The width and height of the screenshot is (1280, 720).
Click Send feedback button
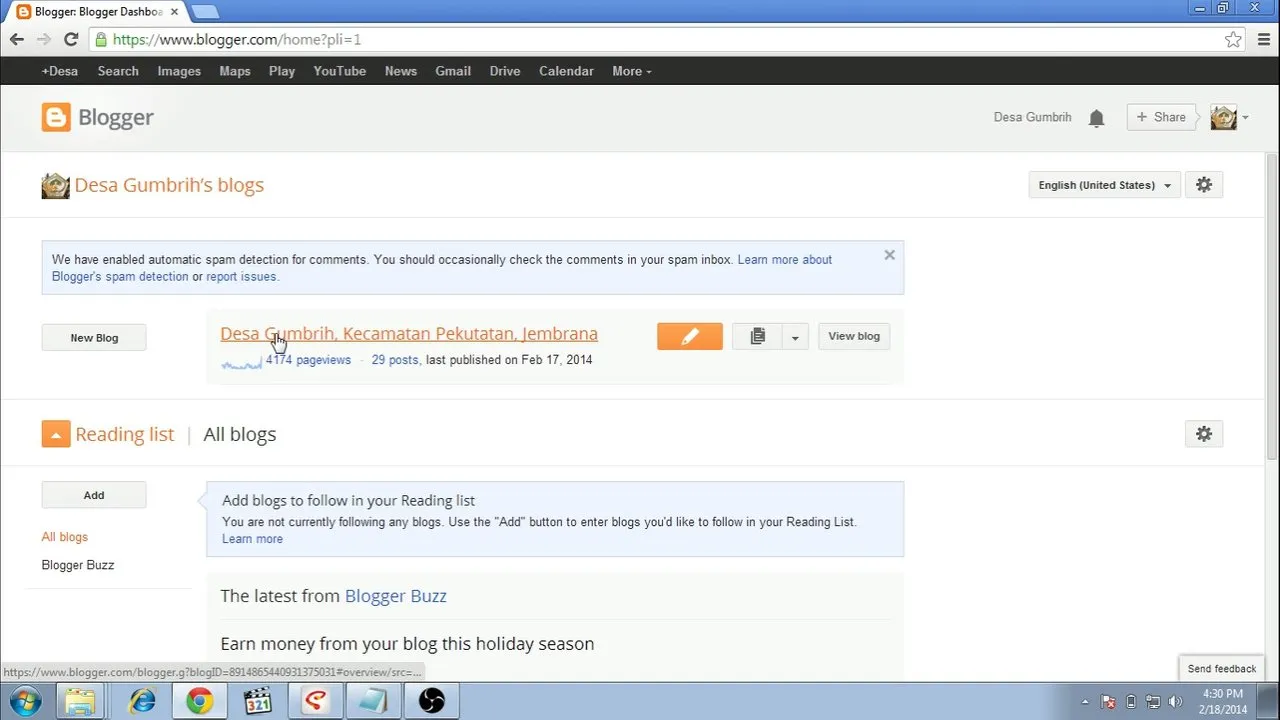(x=1221, y=669)
